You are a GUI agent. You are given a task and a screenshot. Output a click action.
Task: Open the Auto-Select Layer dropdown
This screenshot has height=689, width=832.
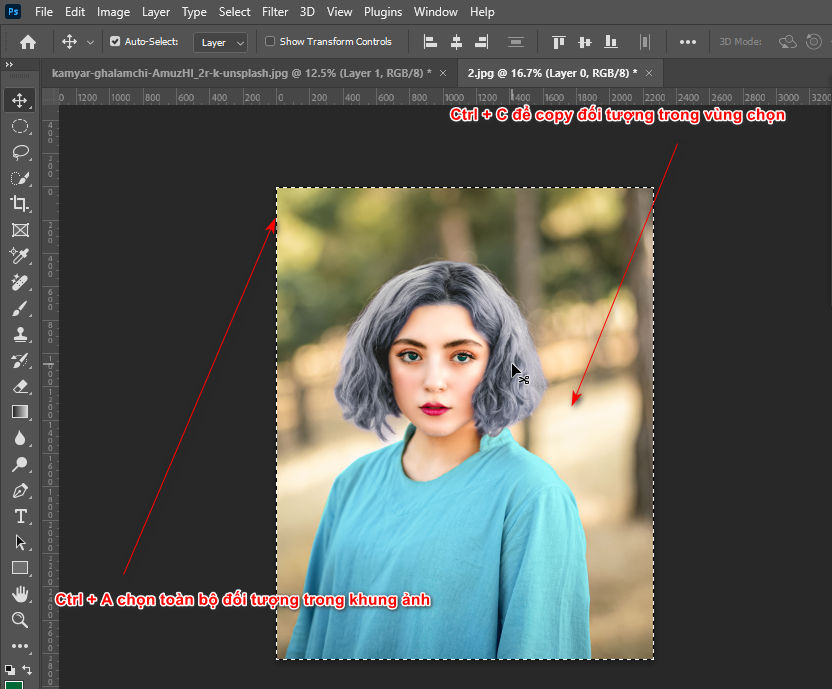coord(220,42)
